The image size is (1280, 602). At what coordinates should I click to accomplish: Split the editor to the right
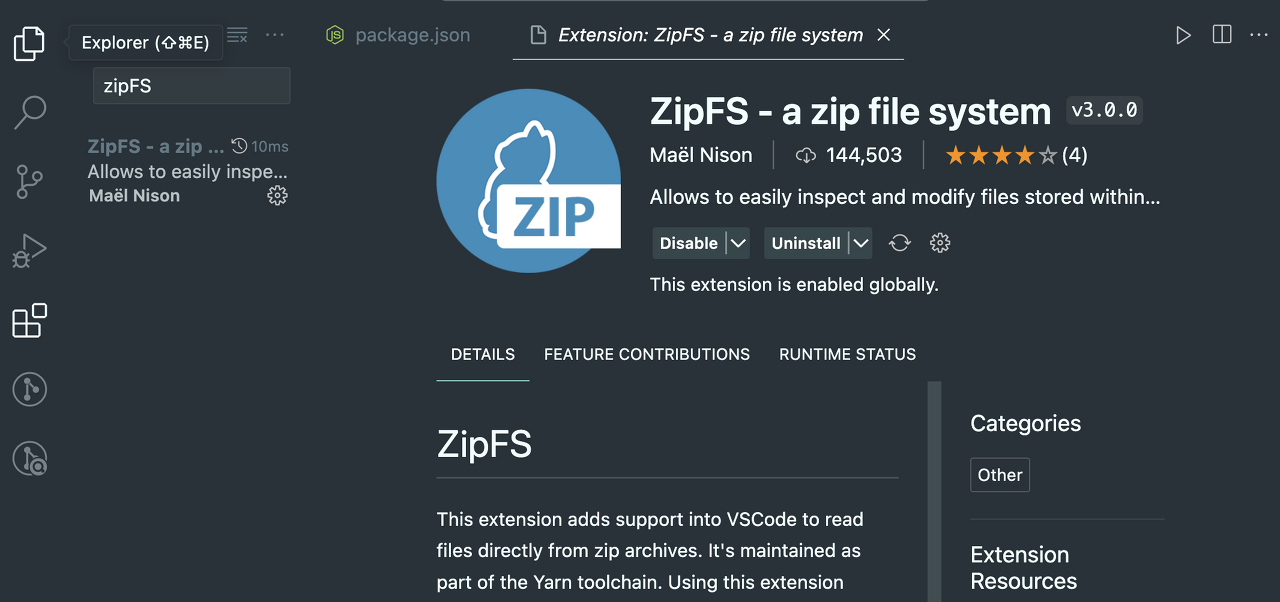pos(1221,35)
